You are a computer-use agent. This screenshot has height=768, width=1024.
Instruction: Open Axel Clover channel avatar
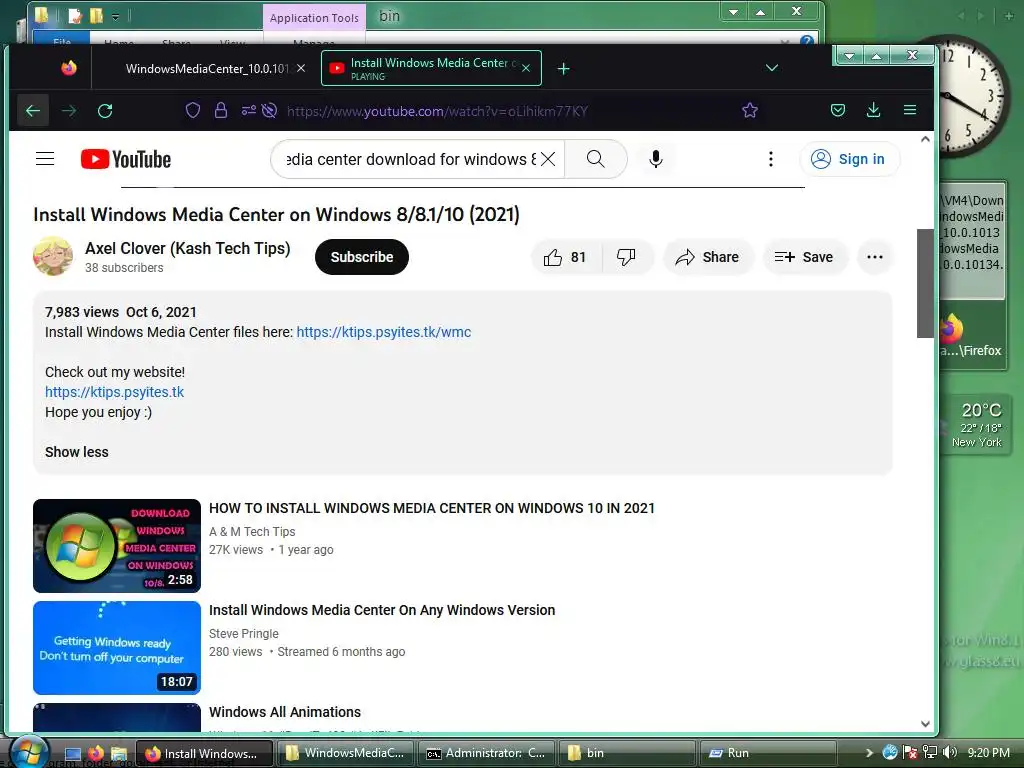click(x=53, y=256)
